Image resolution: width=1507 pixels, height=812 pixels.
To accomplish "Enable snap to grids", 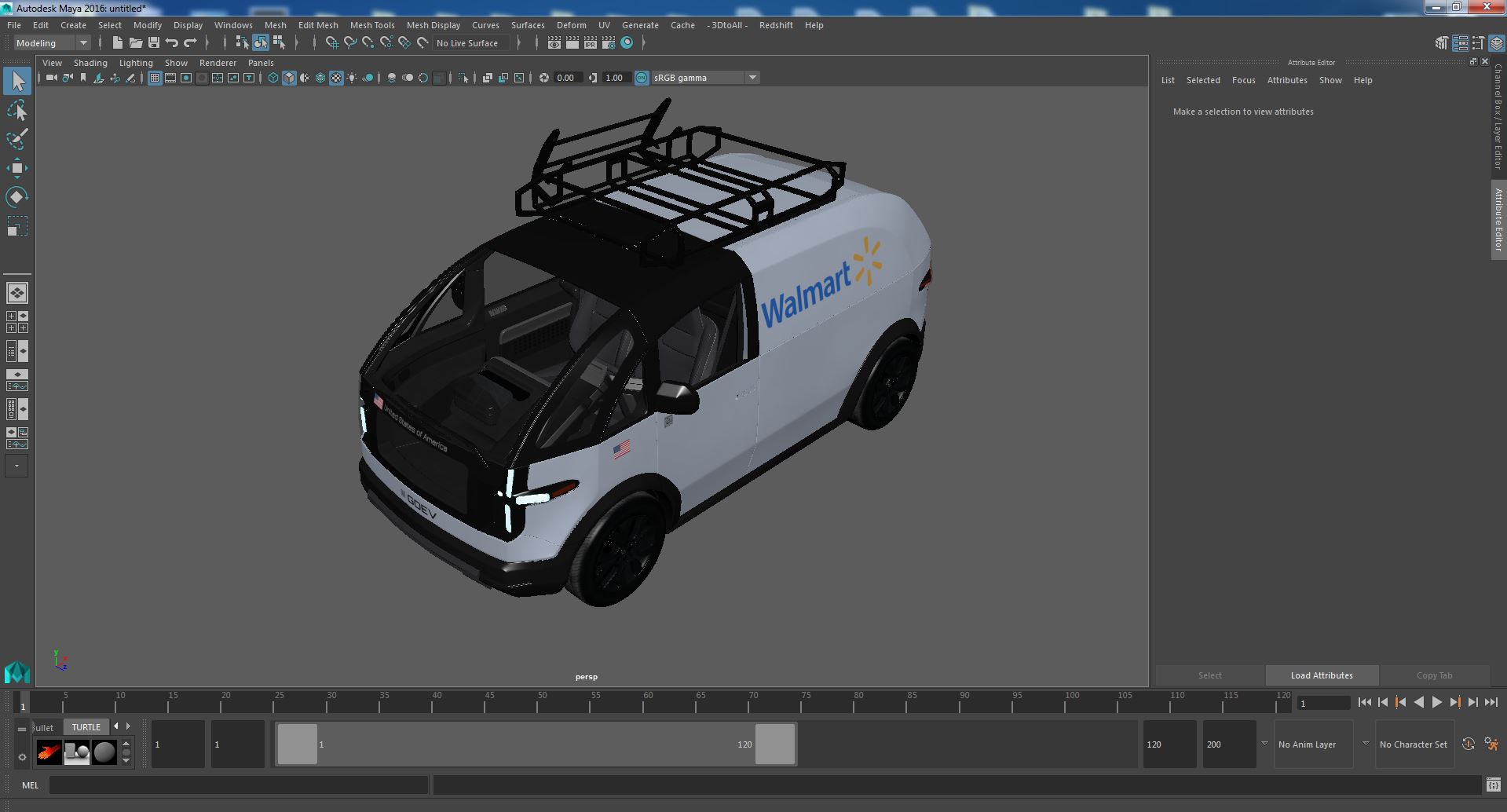I will (x=332, y=43).
